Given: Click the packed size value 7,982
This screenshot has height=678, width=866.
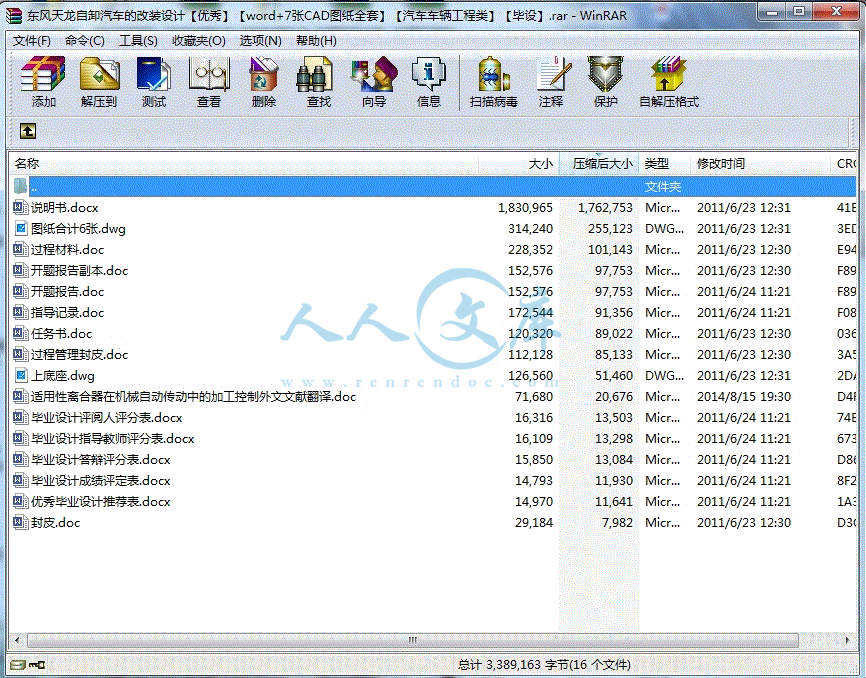Looking at the screenshot, I should 617,522.
